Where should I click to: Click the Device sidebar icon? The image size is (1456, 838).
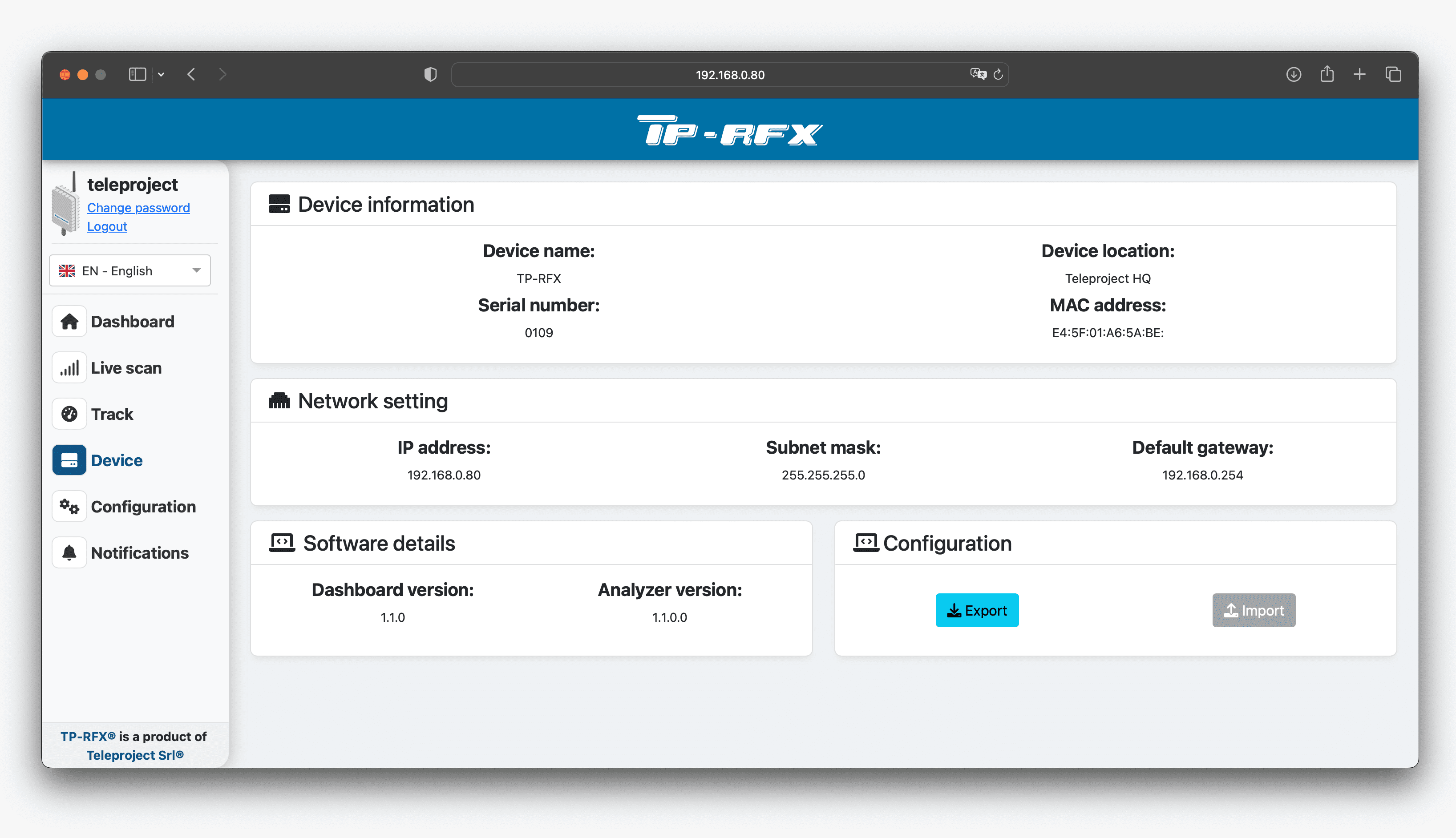click(69, 460)
